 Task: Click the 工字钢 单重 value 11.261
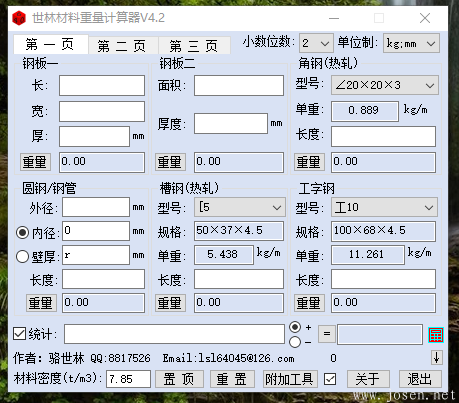click(368, 255)
